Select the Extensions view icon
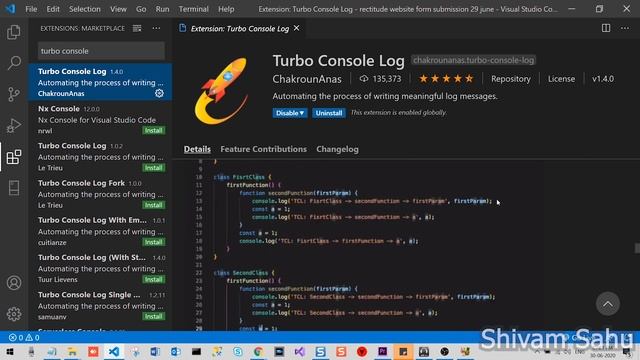 (x=14, y=157)
